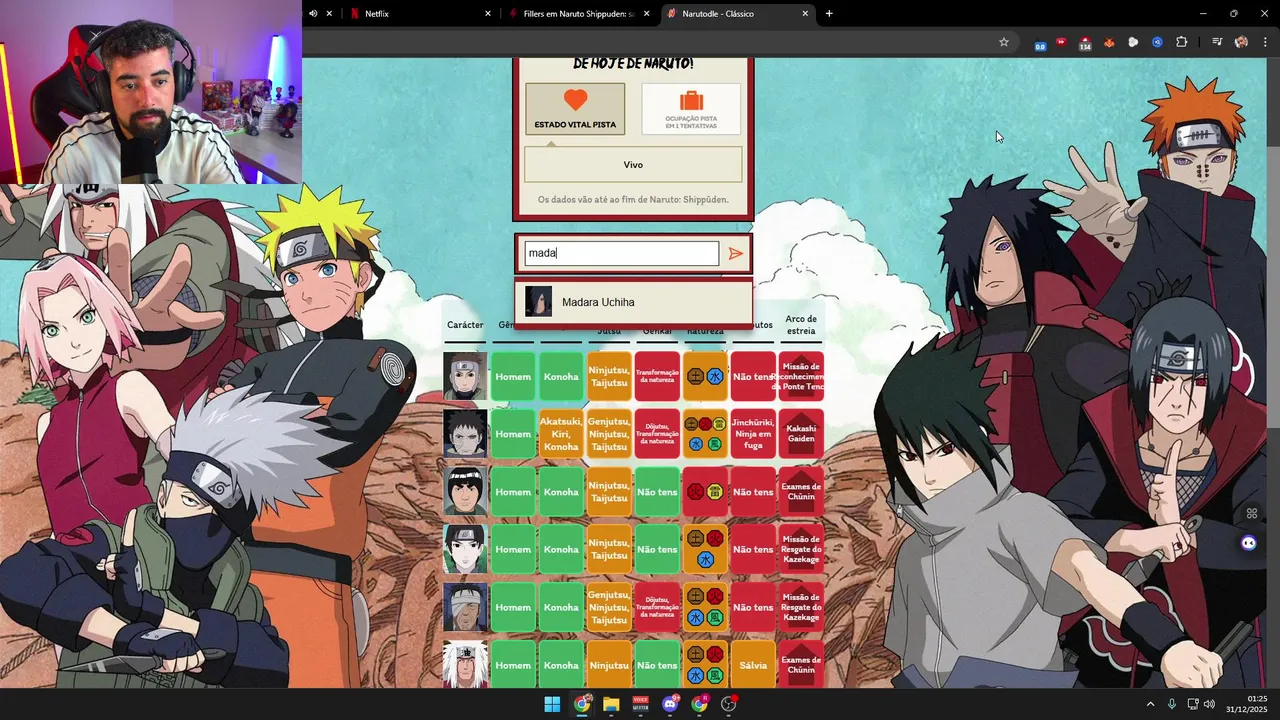Open the network tray icon

pos(1193,704)
